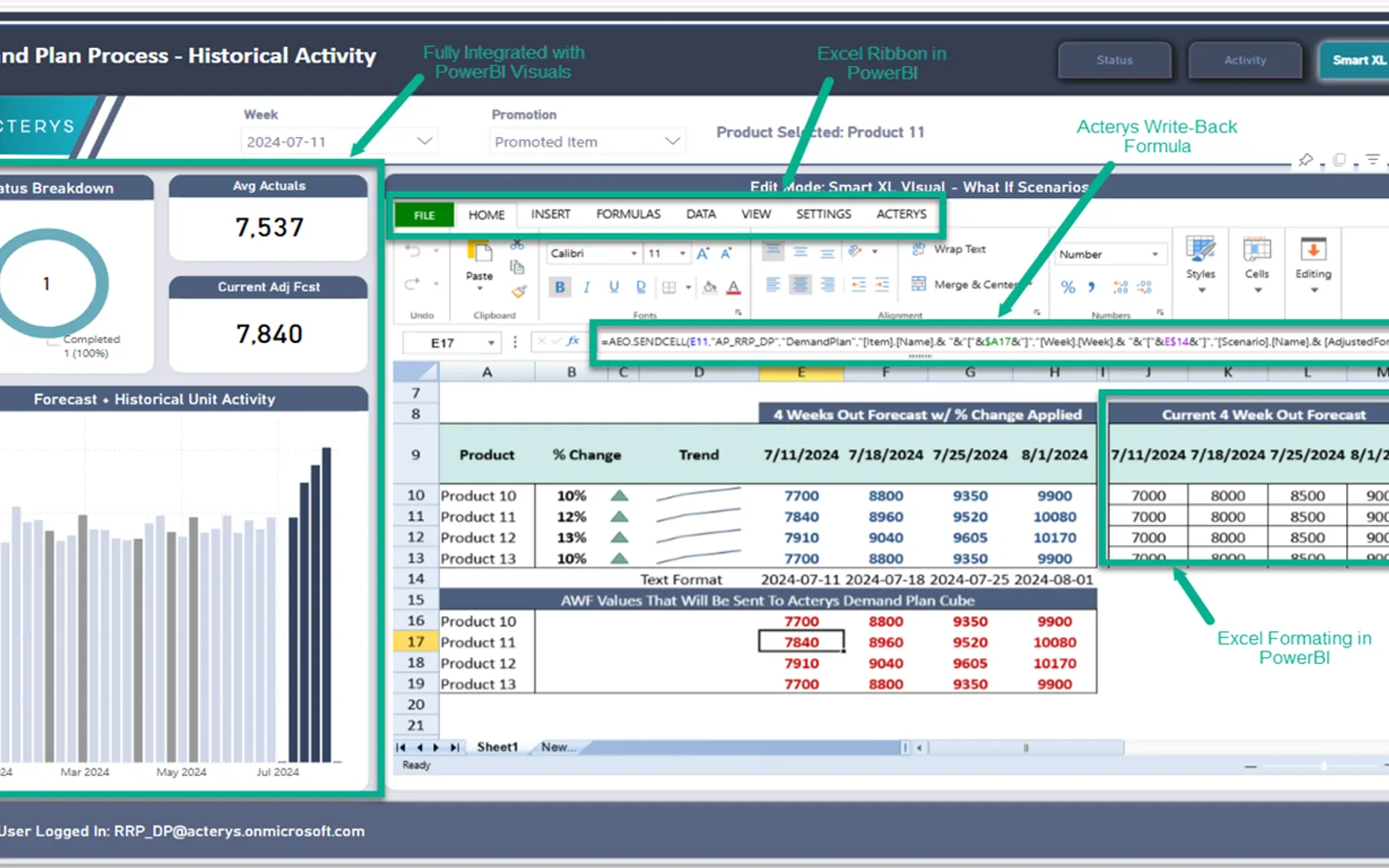Pin the visual with the pin icon
Viewport: 1389px width, 868px height.
point(1306,160)
